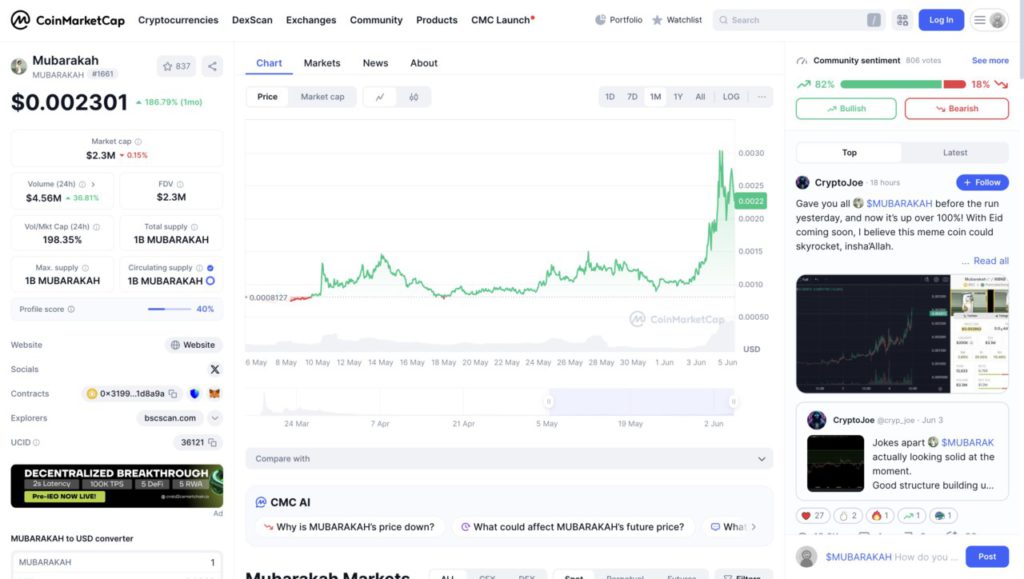Viewport: 1024px width, 579px height.
Task: Open the apps grid icon near search
Action: pos(903,20)
